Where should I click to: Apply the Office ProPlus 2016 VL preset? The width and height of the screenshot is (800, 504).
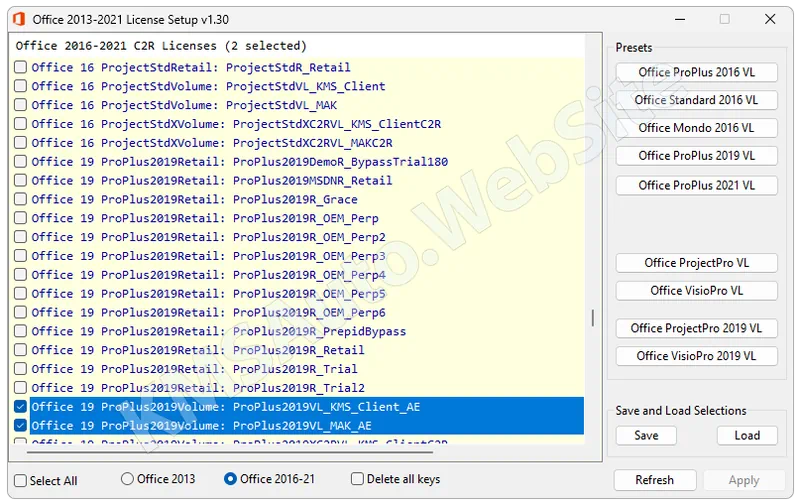point(696,72)
